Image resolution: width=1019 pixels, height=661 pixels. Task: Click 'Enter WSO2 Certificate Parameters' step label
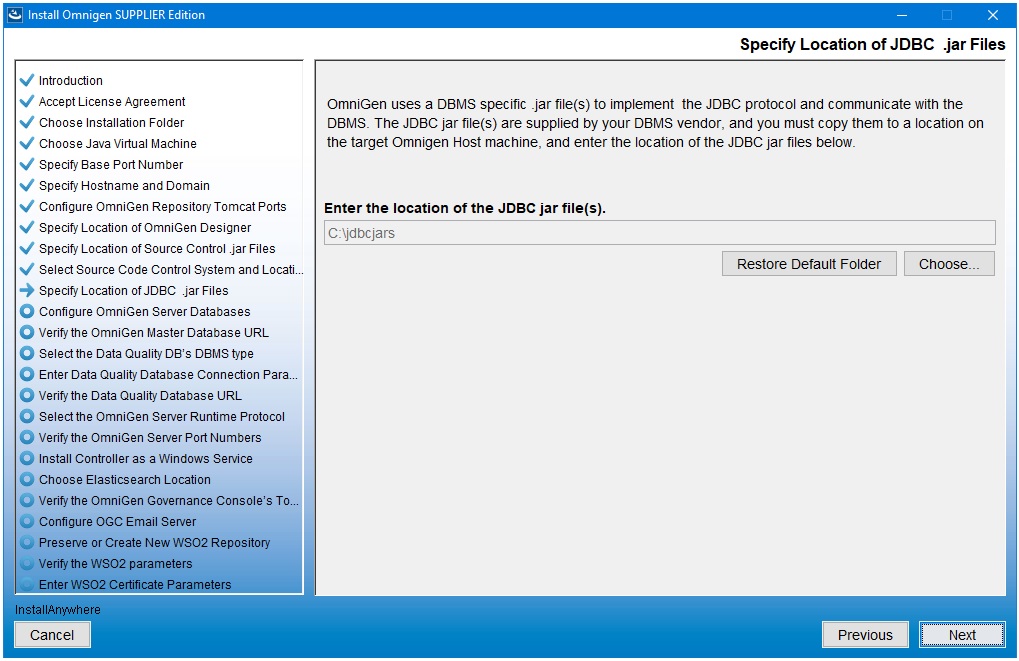[135, 584]
